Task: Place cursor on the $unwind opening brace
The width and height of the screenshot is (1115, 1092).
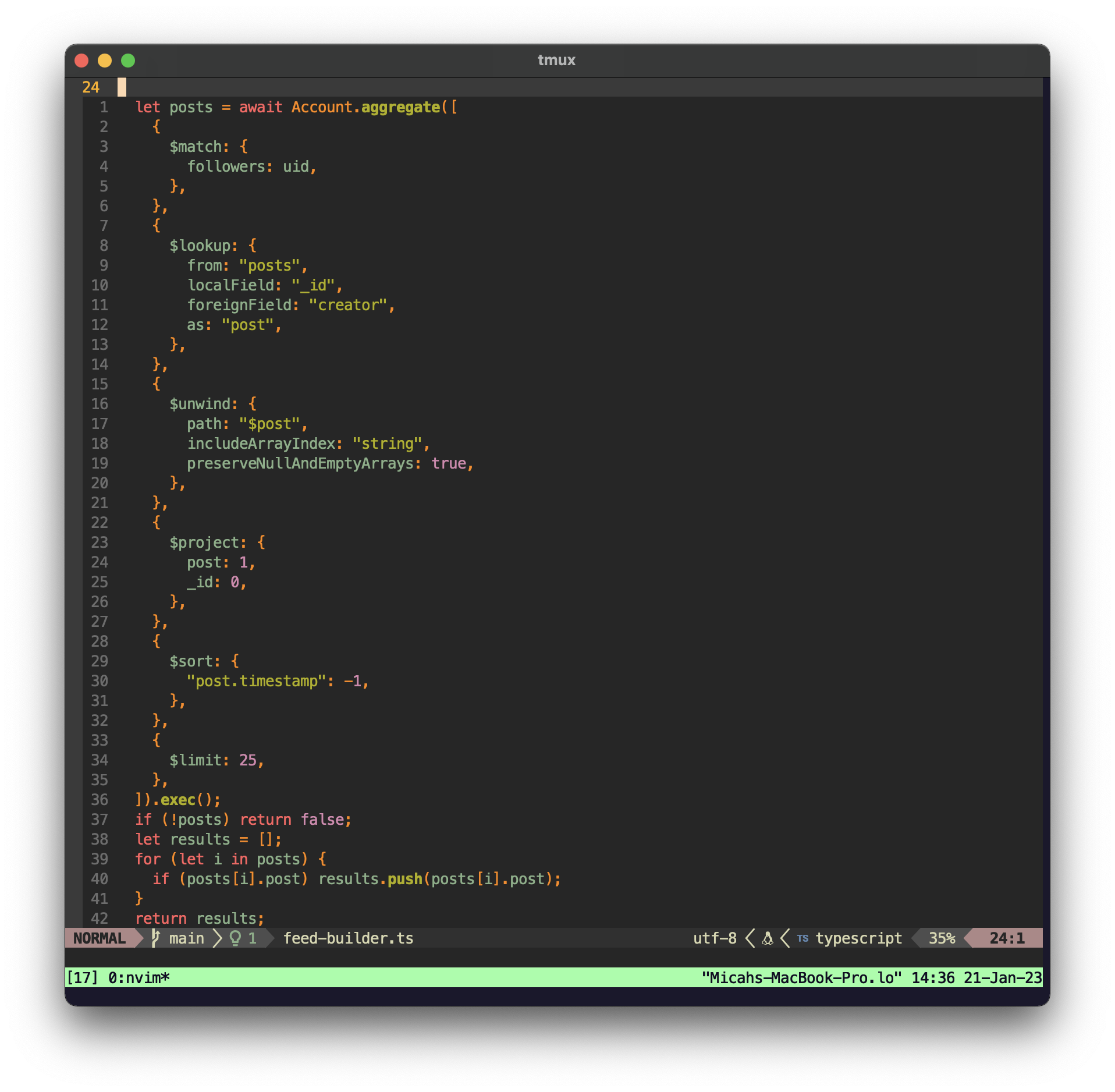Action: 253,404
